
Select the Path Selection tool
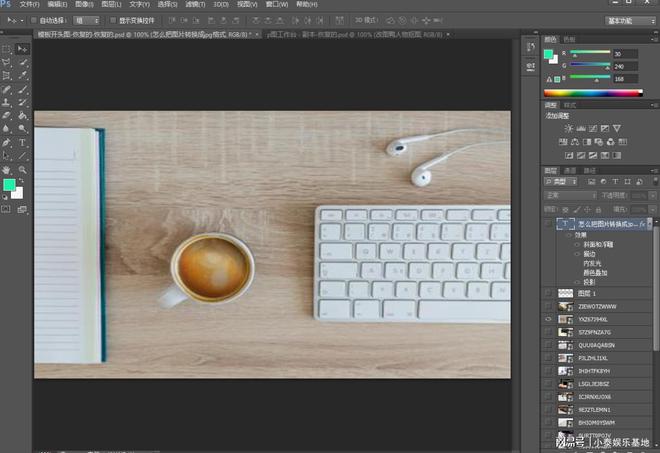pos(6,156)
